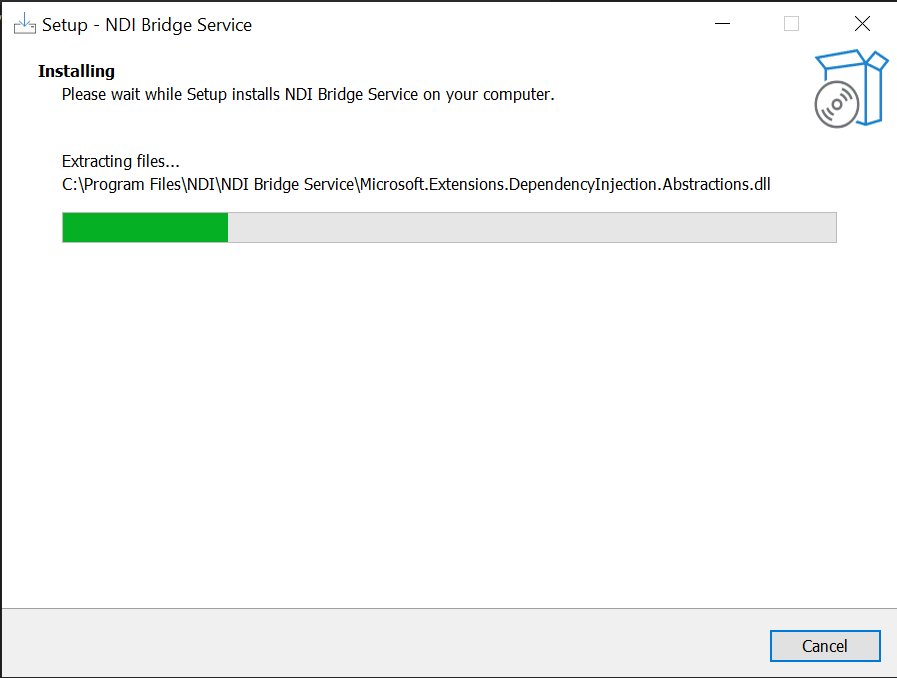The image size is (897, 678).
Task: Click the bold "Installing" heading
Action: (76, 71)
